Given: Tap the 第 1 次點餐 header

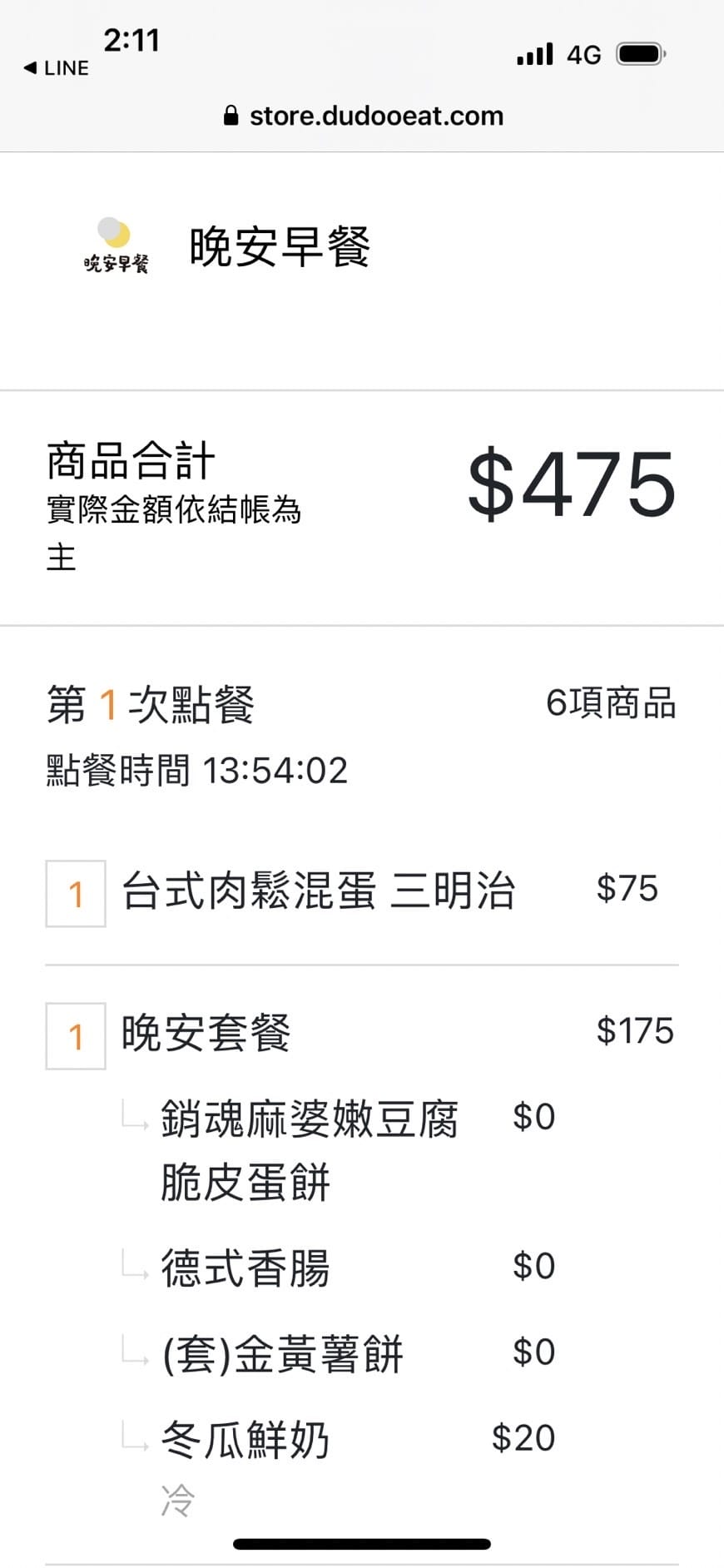Looking at the screenshot, I should [x=151, y=705].
